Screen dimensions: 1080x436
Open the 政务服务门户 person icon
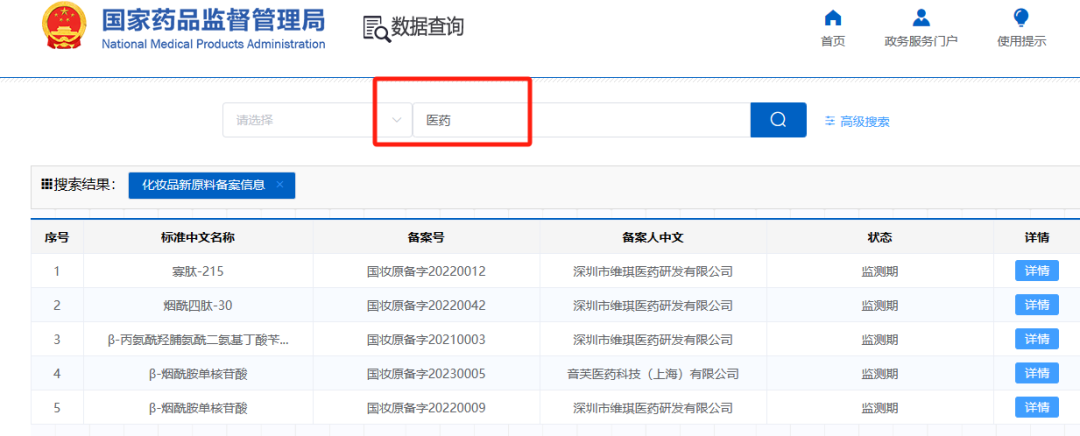(921, 18)
